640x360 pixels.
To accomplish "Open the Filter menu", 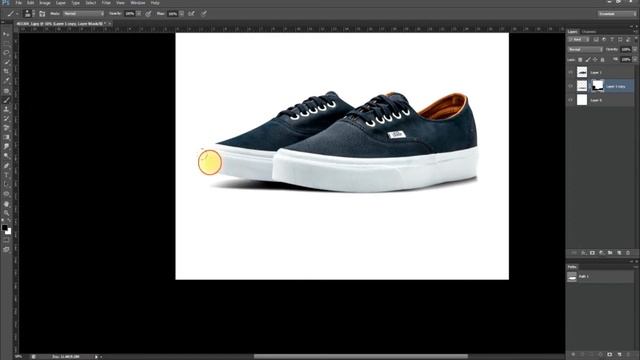I will (x=106, y=2).
